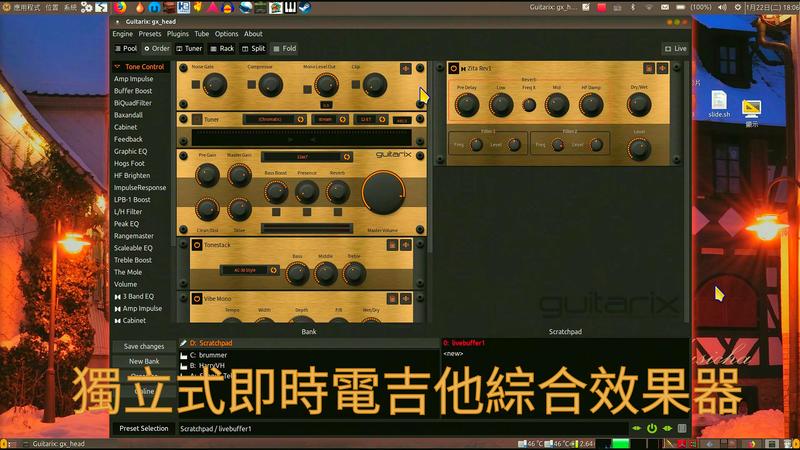
Task: Click the left green arrow icon in status bar
Action: (x=637, y=429)
